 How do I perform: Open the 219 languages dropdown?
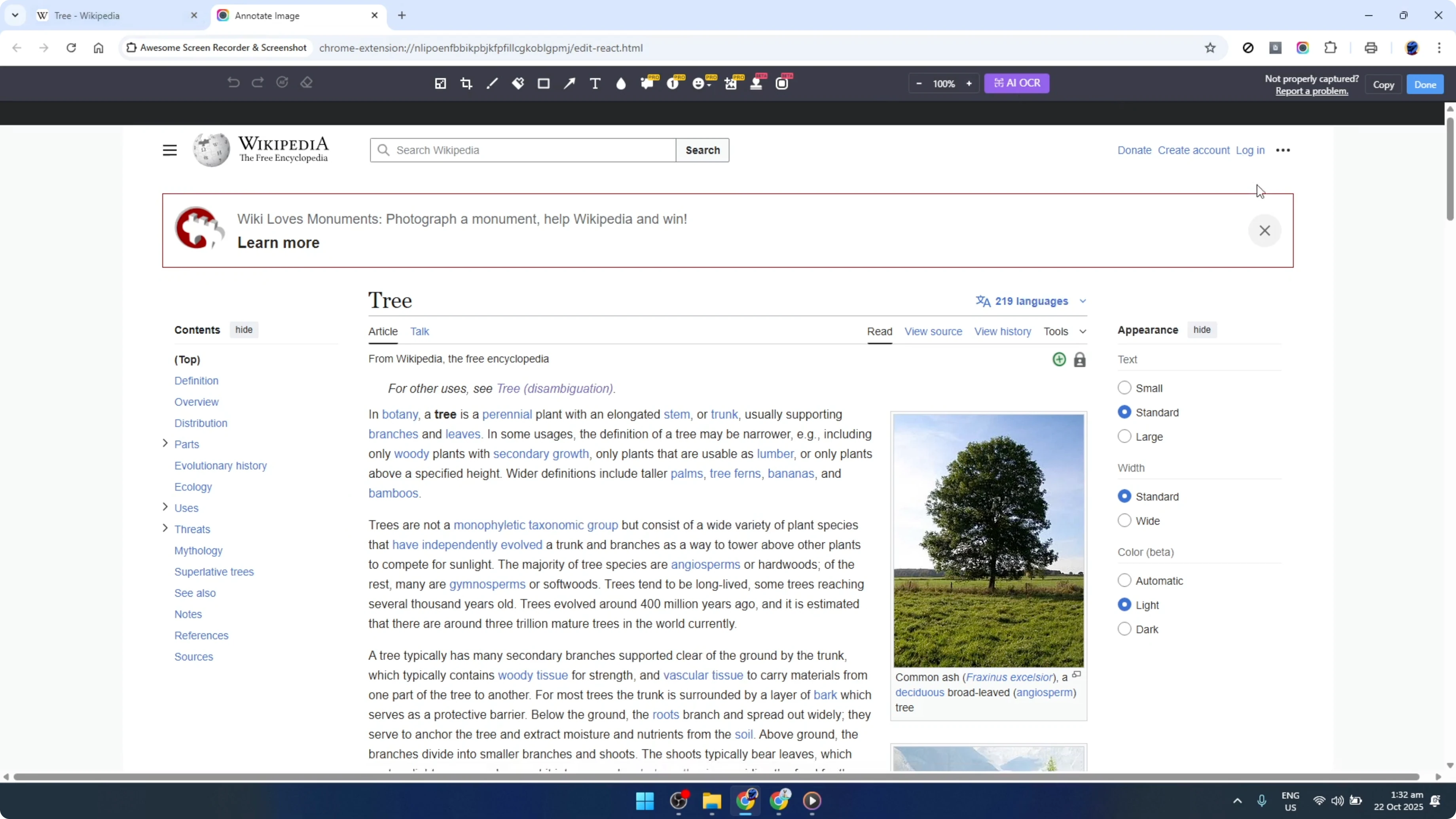click(1030, 301)
